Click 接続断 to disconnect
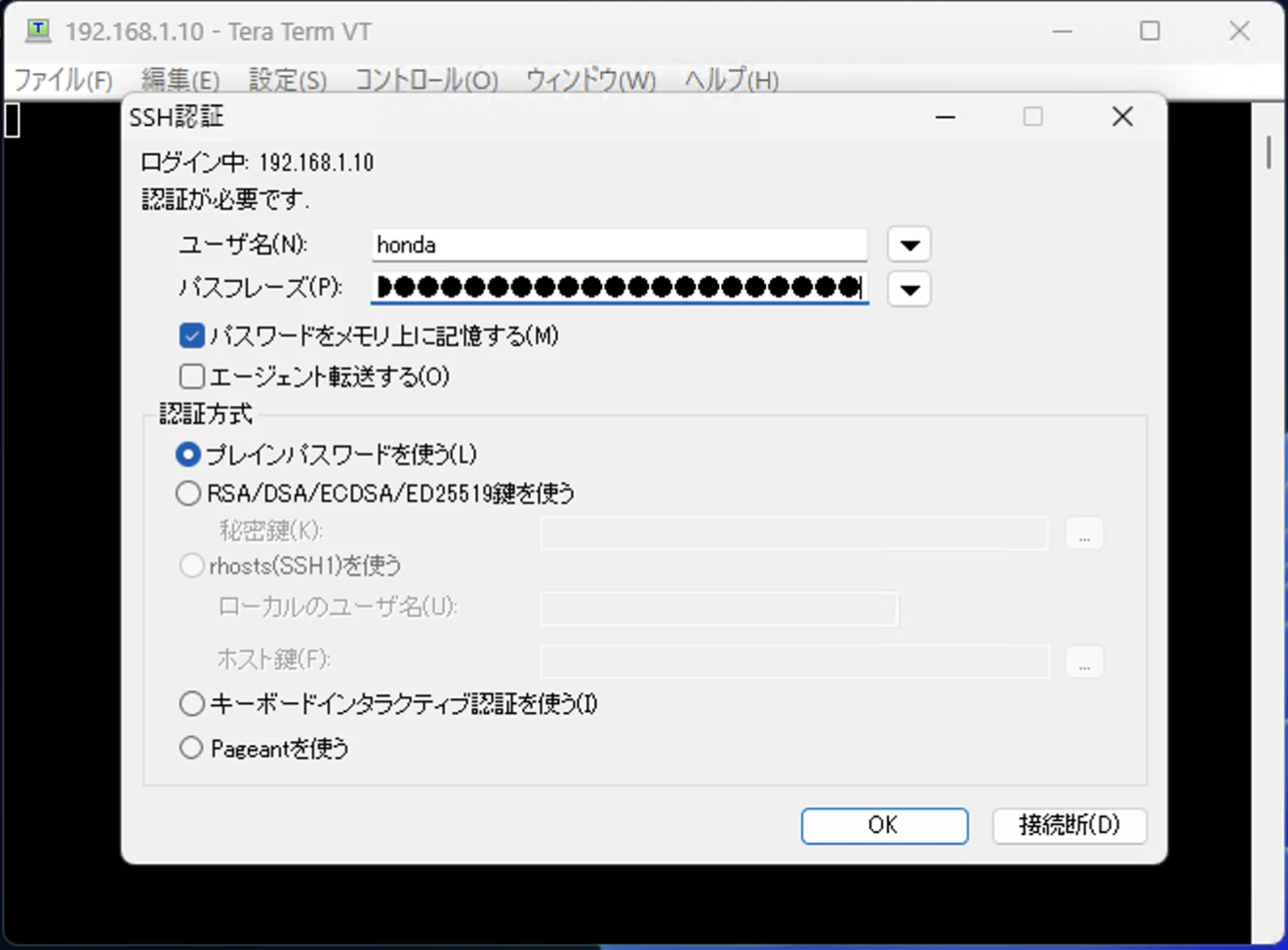 (x=1068, y=825)
